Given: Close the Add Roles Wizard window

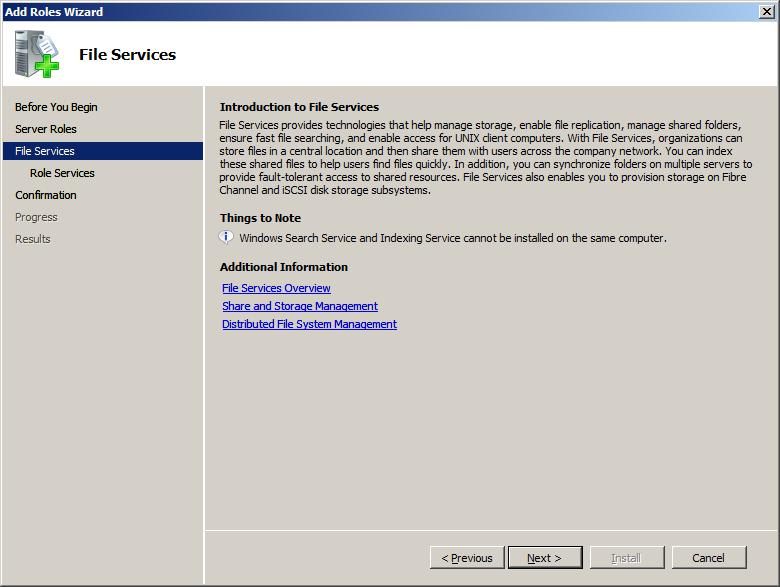Looking at the screenshot, I should [x=767, y=11].
